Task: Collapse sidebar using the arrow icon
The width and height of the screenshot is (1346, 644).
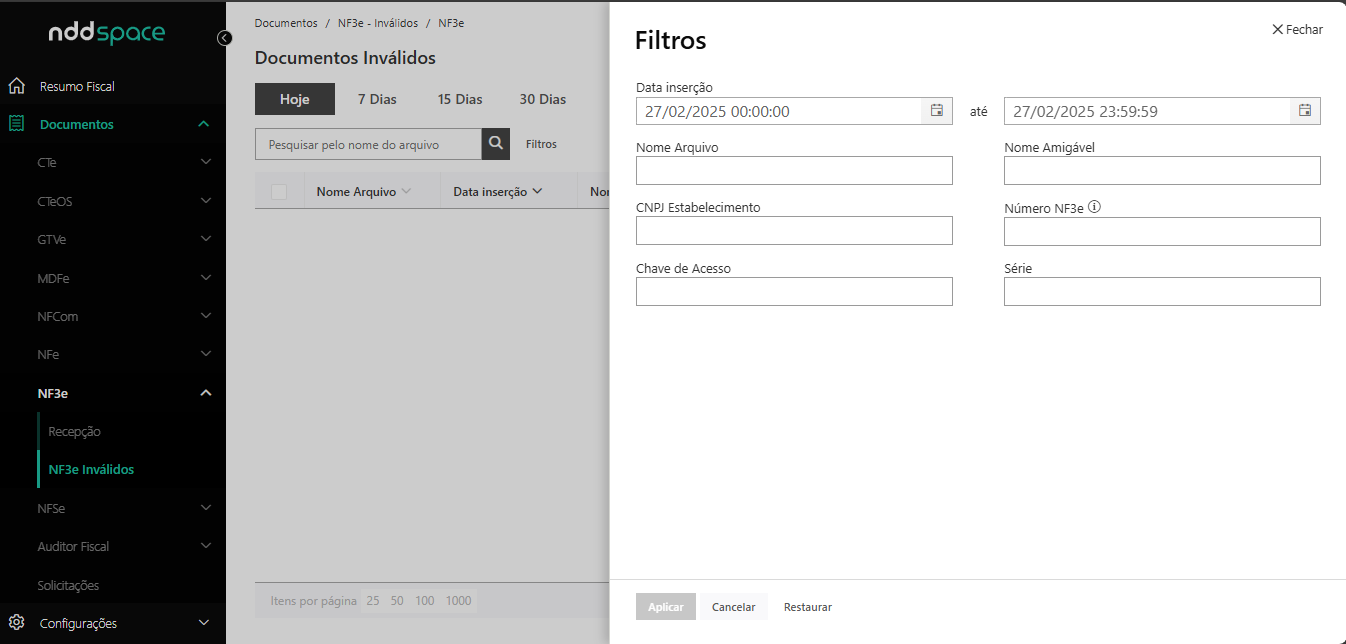Action: (x=225, y=38)
